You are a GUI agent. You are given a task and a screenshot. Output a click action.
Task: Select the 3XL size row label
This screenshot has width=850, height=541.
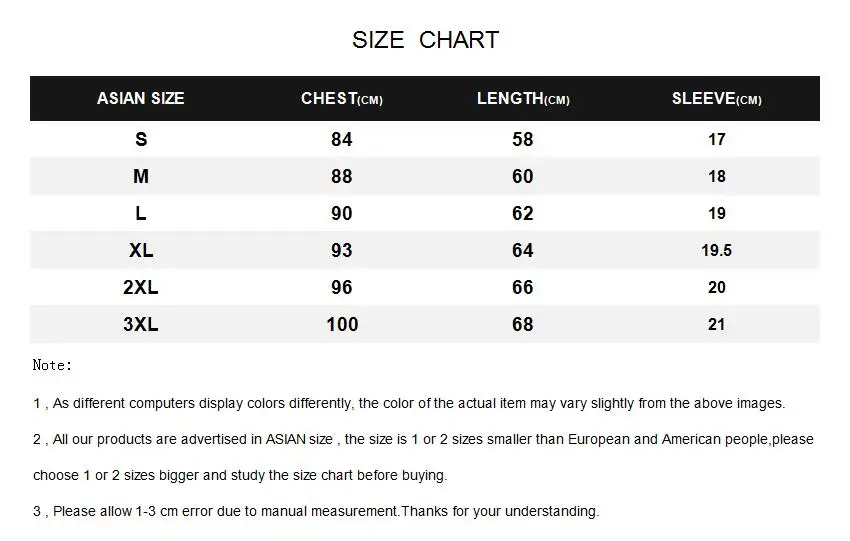141,324
